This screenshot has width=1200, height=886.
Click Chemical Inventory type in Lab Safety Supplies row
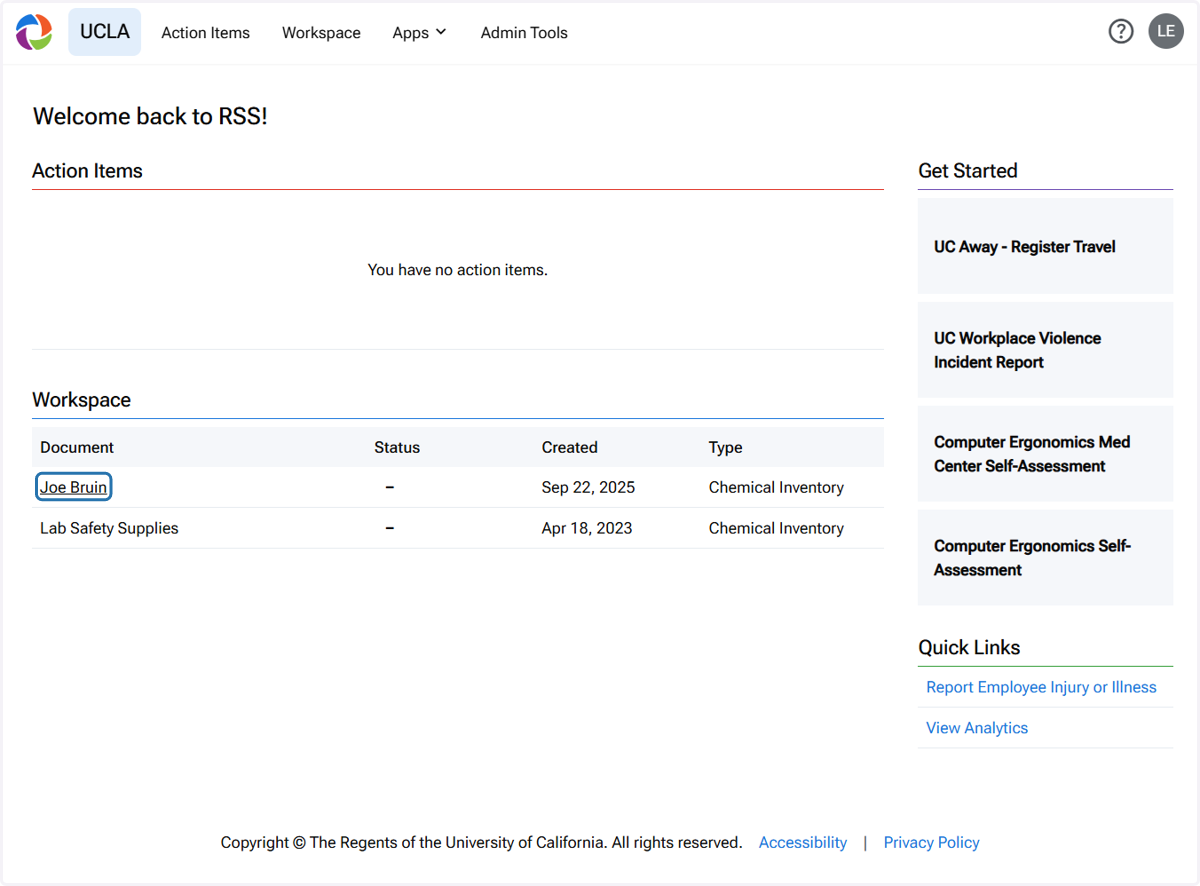coord(776,528)
